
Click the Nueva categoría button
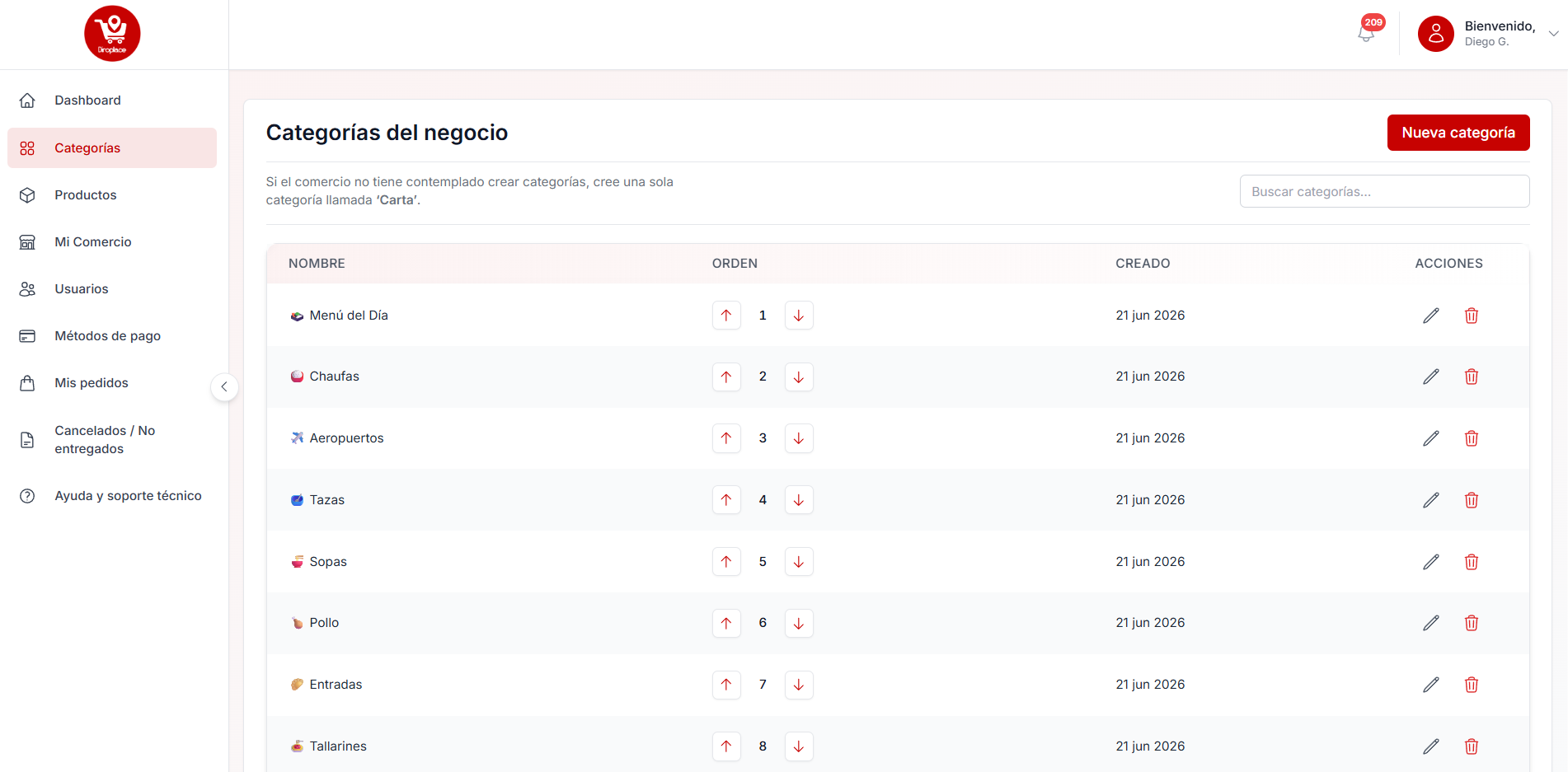[1458, 133]
